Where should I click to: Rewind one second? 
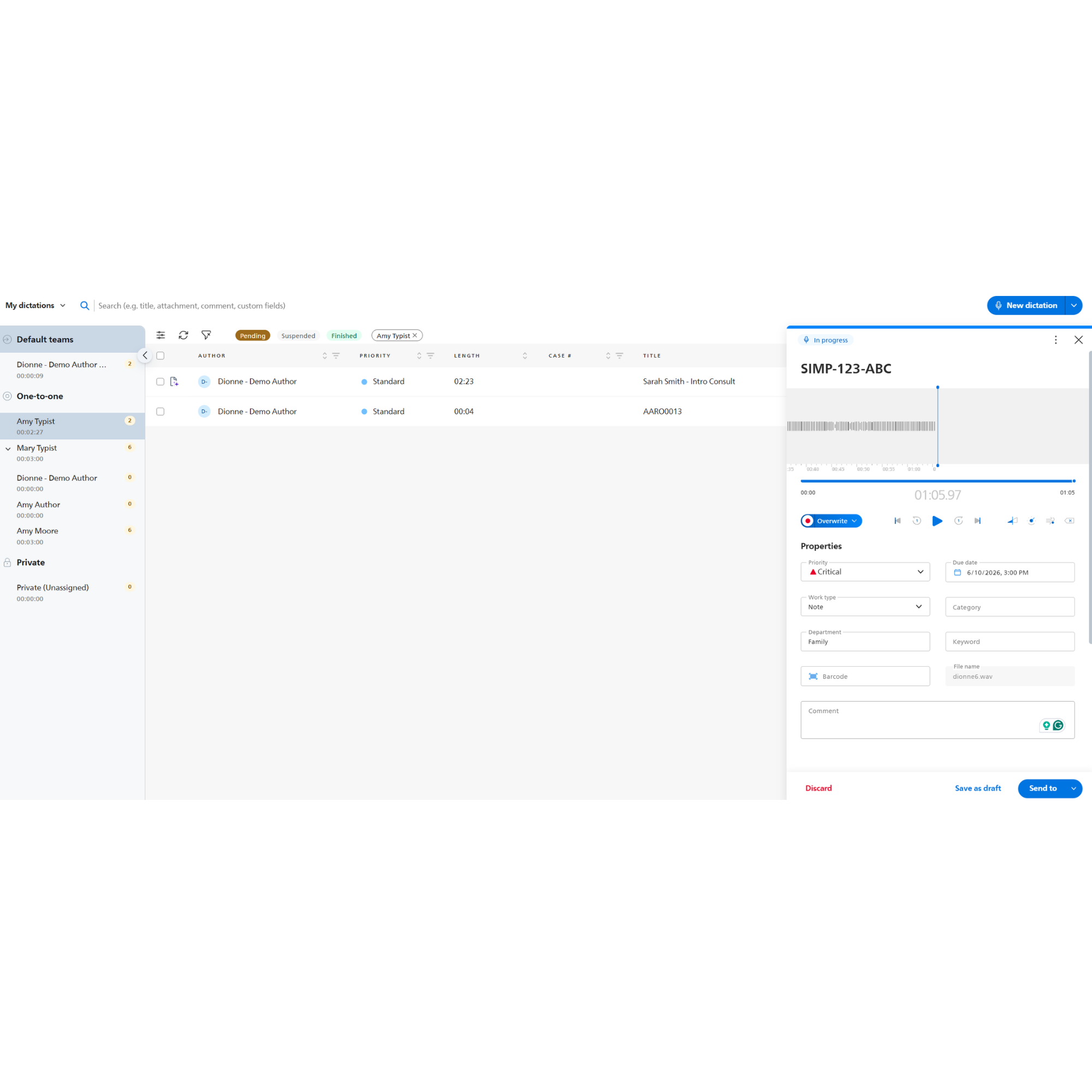pyautogui.click(x=917, y=520)
